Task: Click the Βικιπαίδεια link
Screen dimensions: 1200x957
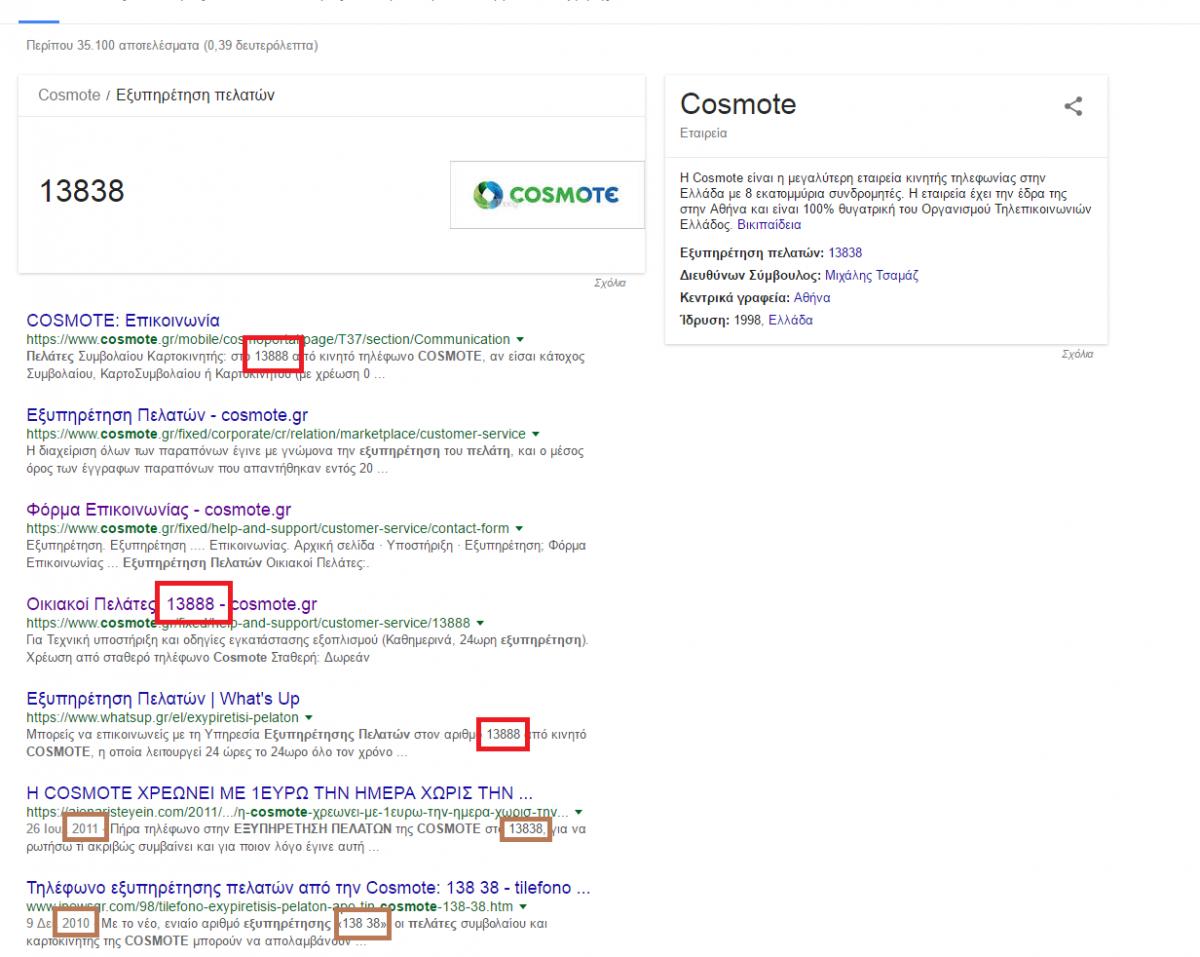Action: [769, 225]
